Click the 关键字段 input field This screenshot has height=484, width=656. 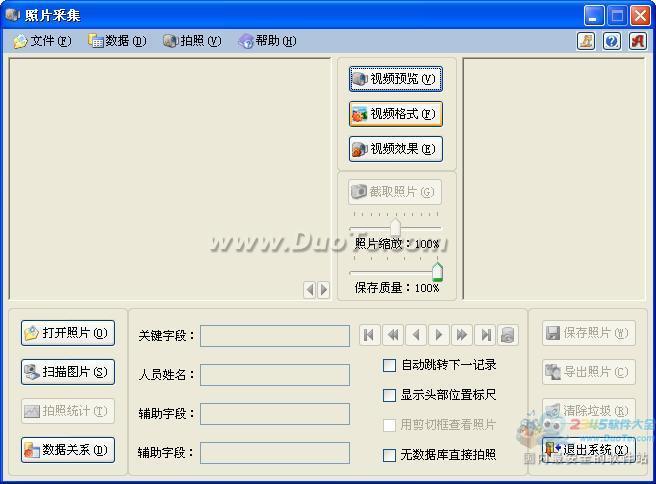(x=275, y=336)
